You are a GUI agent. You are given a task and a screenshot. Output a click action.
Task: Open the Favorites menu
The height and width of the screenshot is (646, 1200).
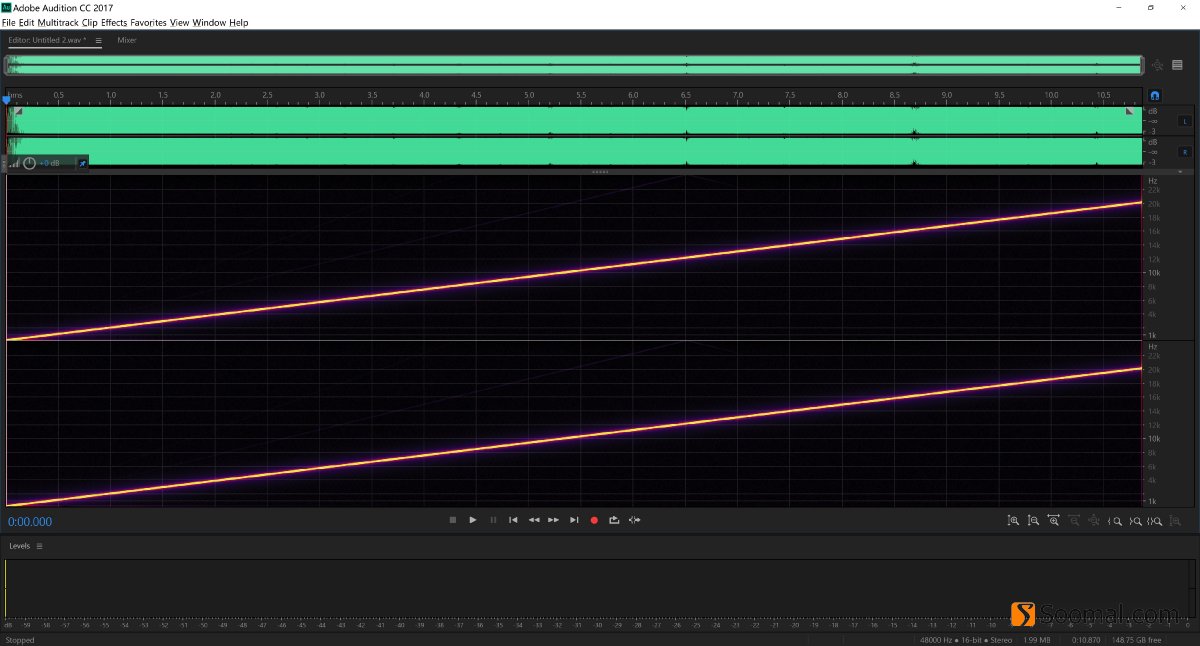[149, 22]
